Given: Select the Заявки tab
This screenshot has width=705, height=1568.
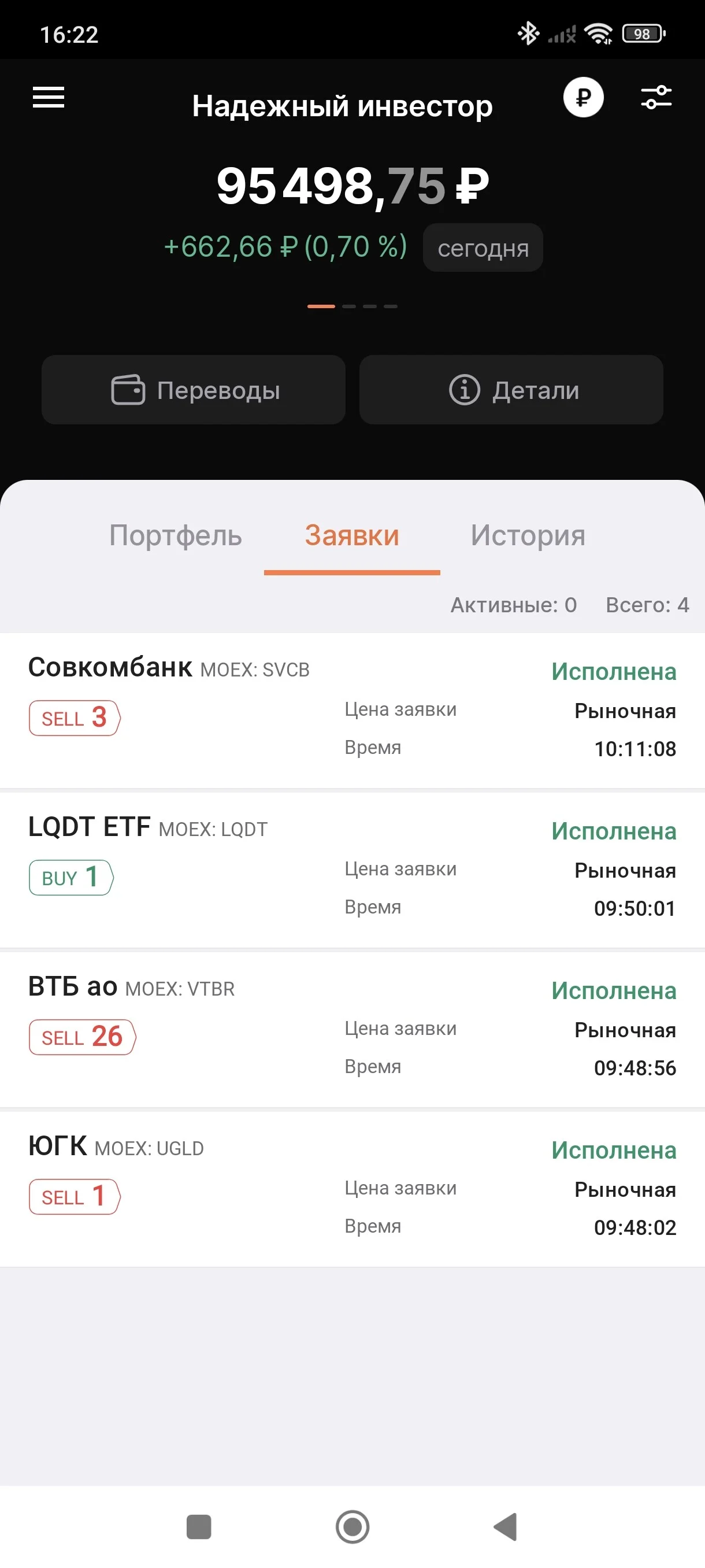Looking at the screenshot, I should [352, 535].
